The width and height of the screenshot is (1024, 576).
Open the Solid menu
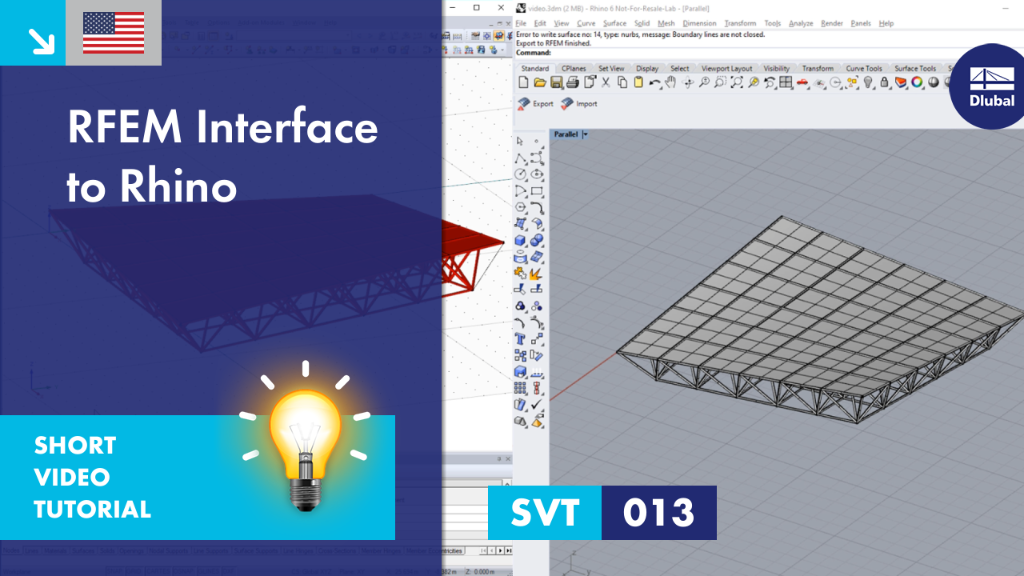[642, 24]
